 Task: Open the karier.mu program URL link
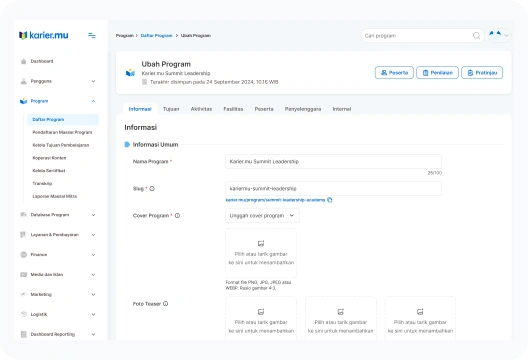pyautogui.click(x=275, y=200)
